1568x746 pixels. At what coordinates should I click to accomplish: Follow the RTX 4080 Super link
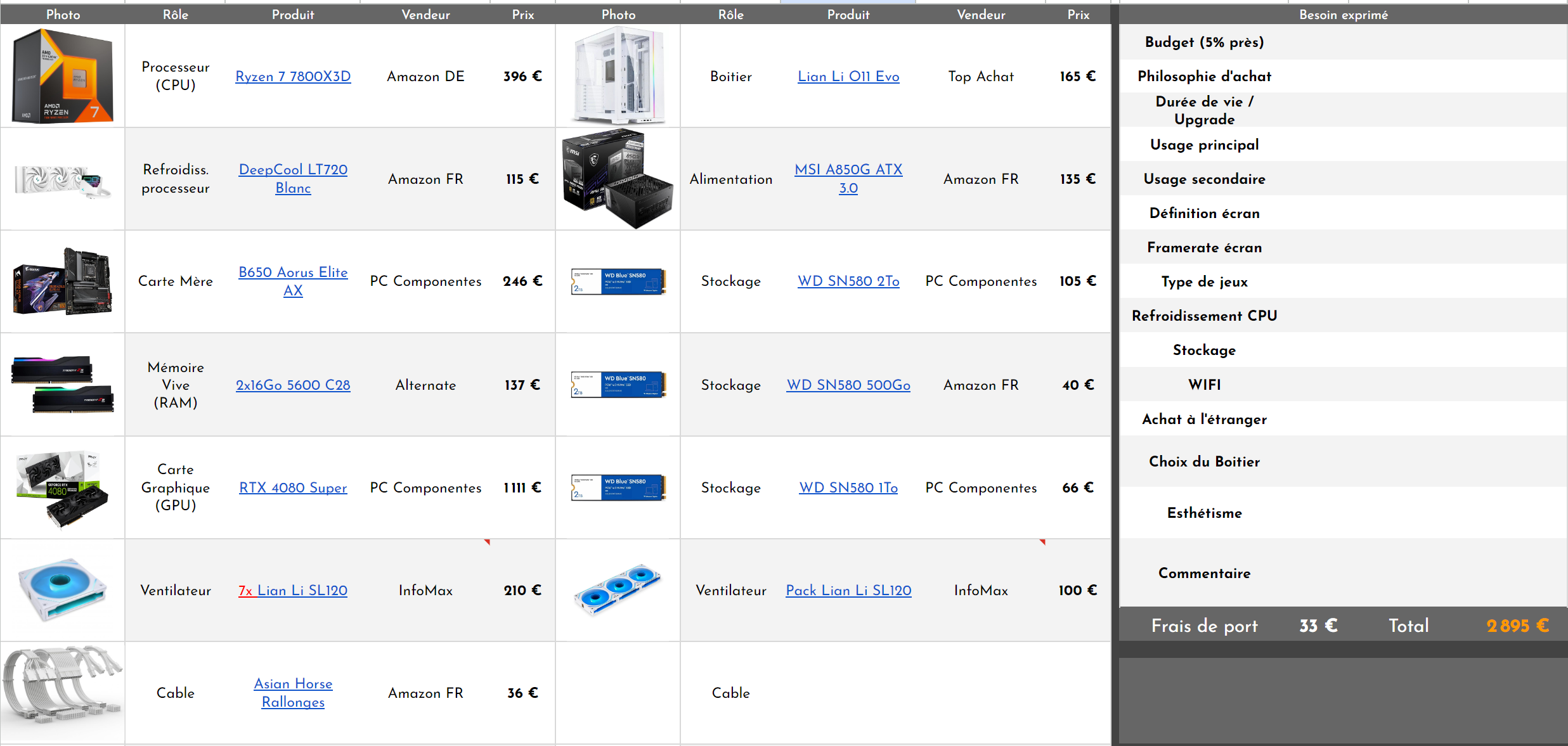293,487
